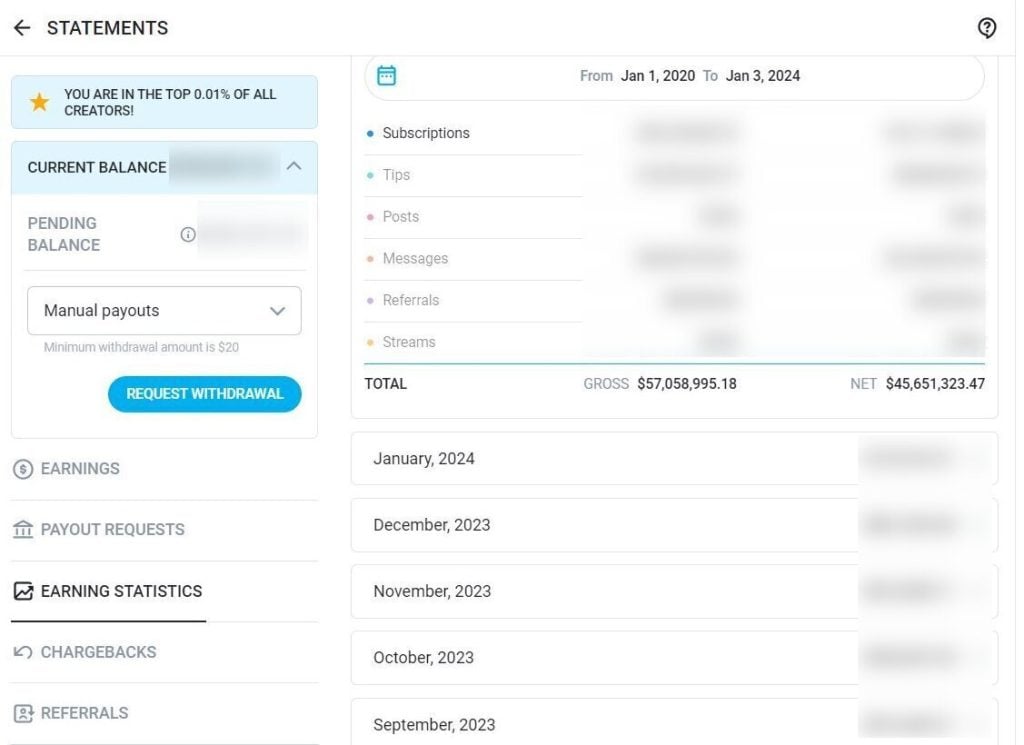Click the Referrals person icon
This screenshot has width=1024, height=745.
click(x=23, y=713)
